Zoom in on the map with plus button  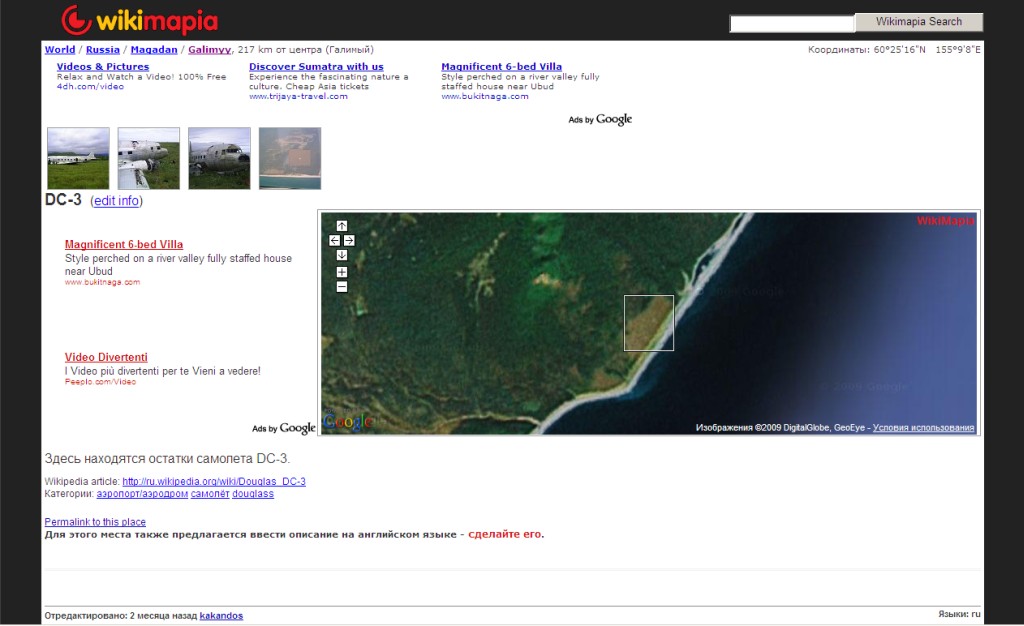(x=342, y=272)
